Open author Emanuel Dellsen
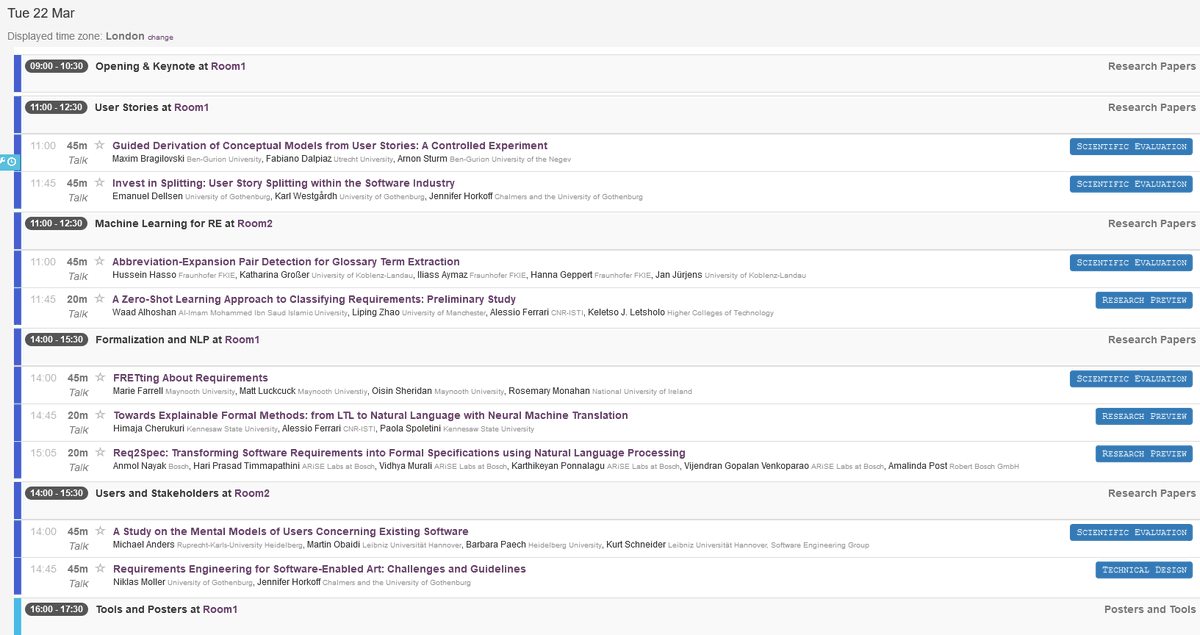The image size is (1200, 635). [x=148, y=197]
